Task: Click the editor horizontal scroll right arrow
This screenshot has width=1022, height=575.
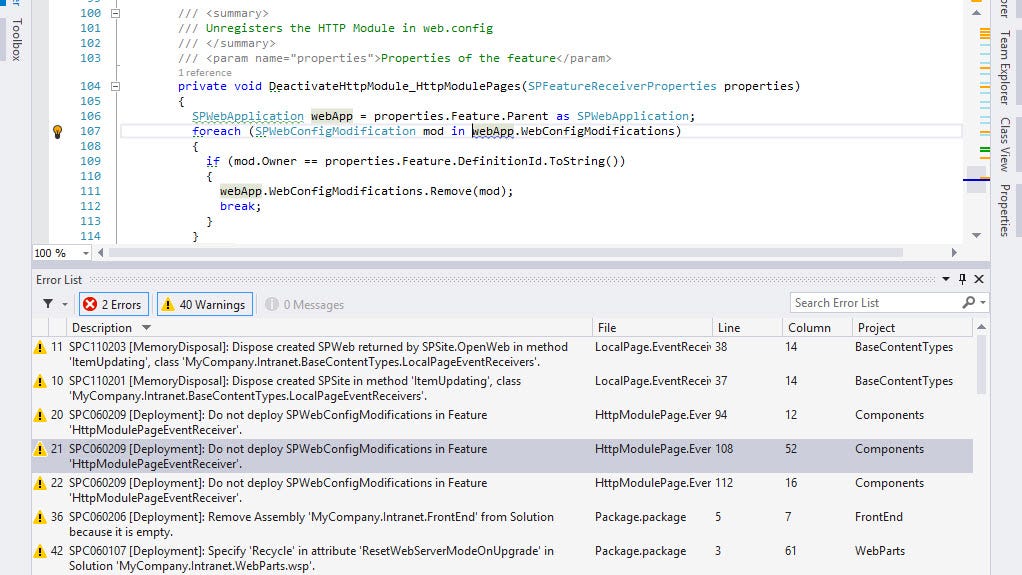Action: (x=954, y=253)
